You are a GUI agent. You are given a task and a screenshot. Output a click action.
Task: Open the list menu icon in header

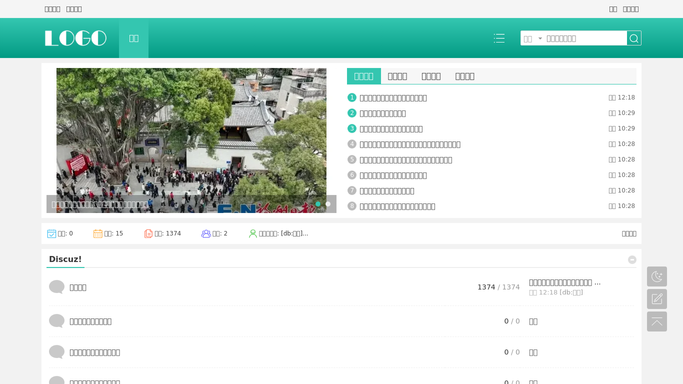point(499,38)
